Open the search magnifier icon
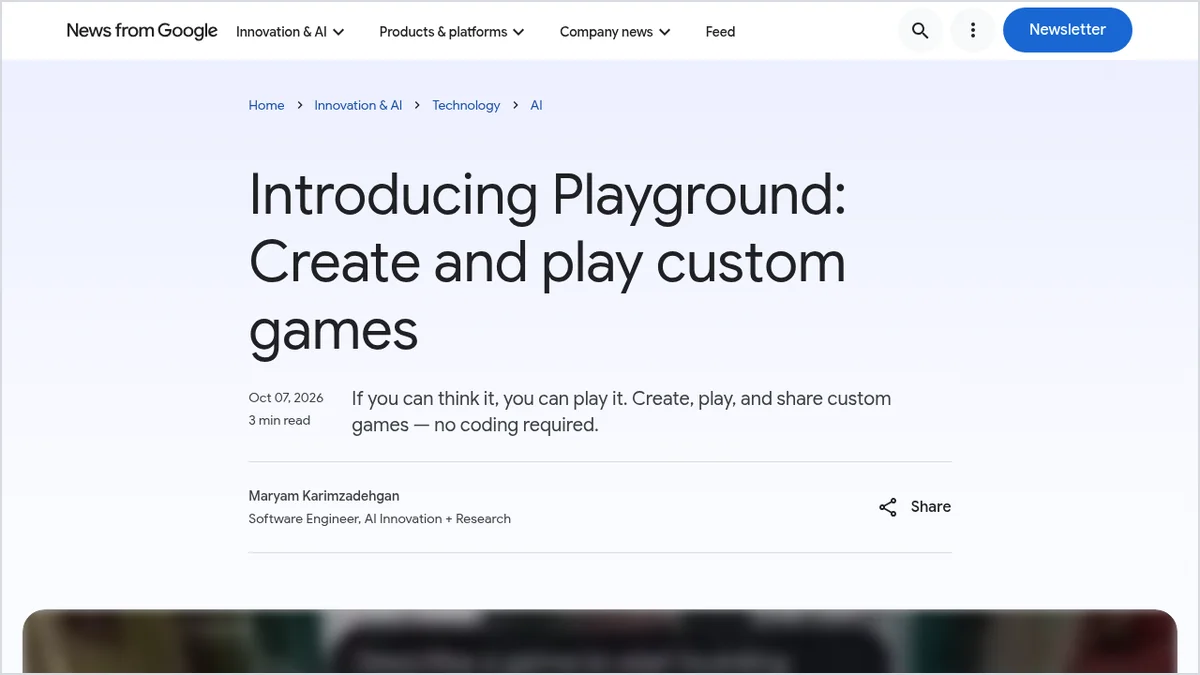This screenshot has width=1200, height=675. (920, 31)
